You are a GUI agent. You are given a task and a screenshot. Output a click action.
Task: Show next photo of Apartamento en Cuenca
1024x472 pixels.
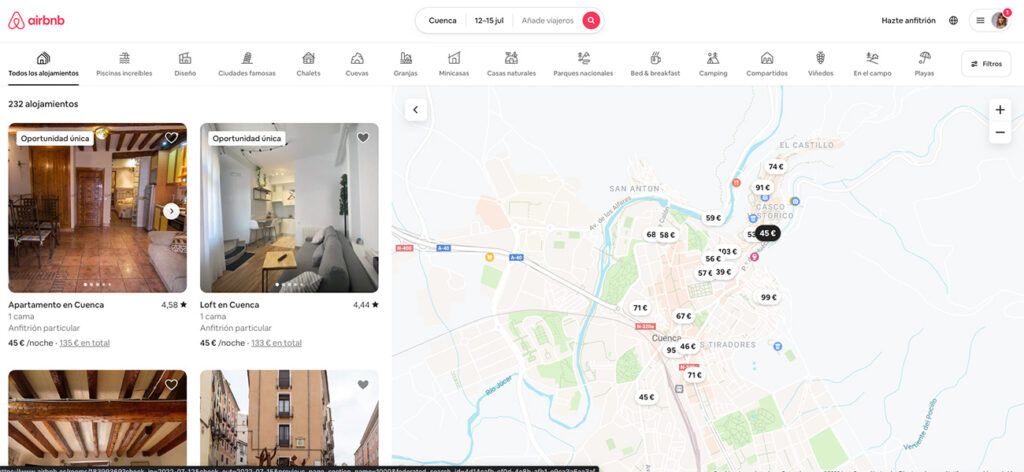pyautogui.click(x=171, y=211)
